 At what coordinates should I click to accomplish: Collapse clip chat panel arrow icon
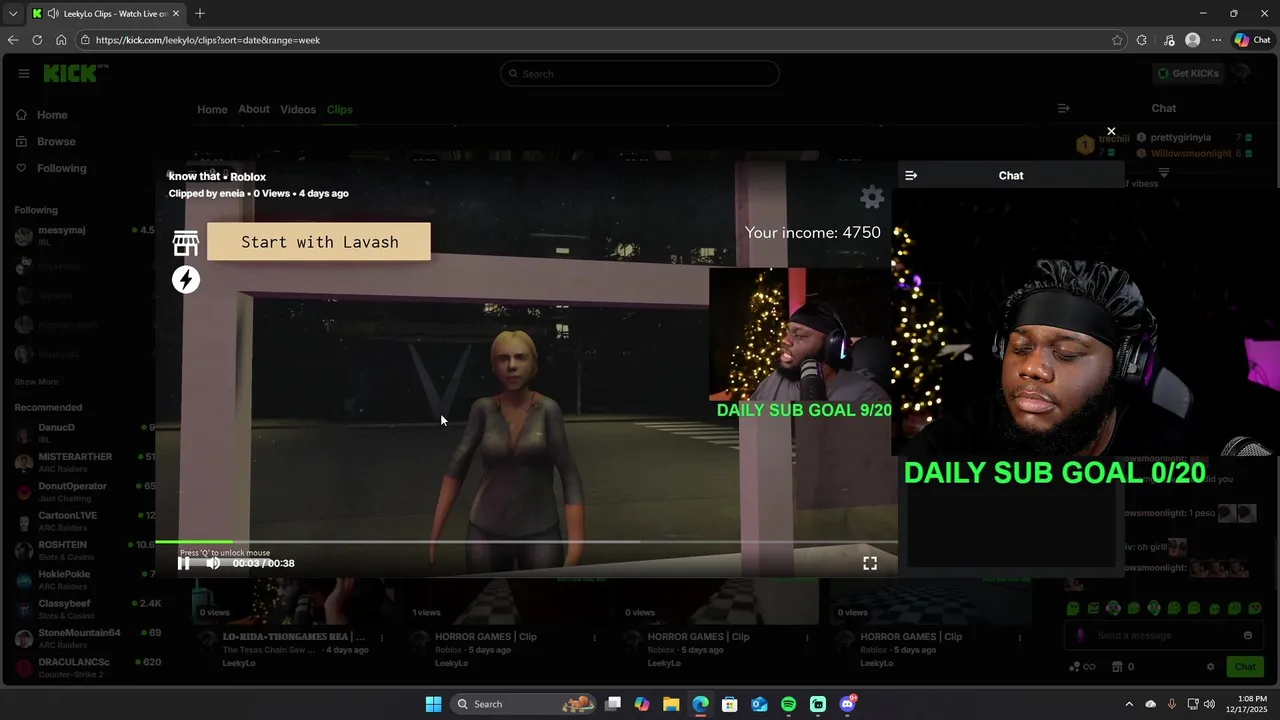click(x=911, y=175)
